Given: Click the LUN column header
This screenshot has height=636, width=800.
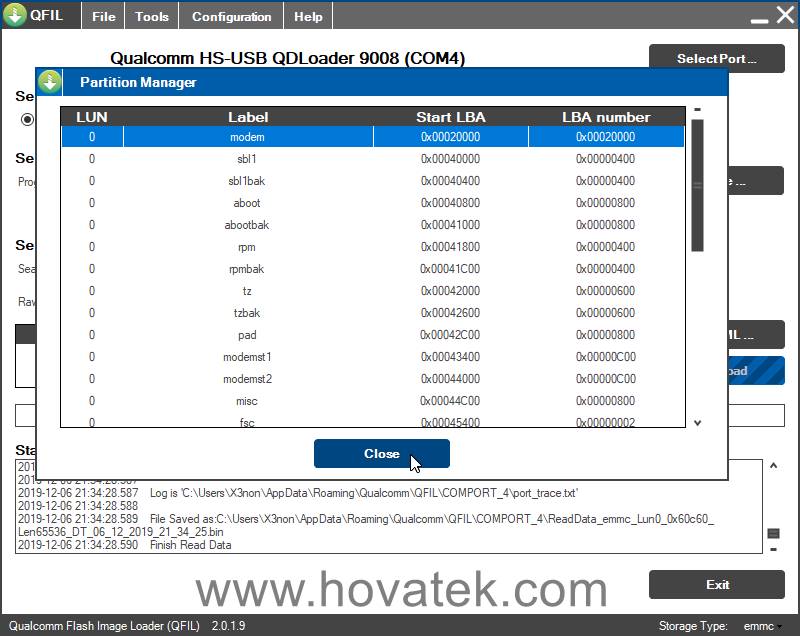Looking at the screenshot, I should click(92, 117).
